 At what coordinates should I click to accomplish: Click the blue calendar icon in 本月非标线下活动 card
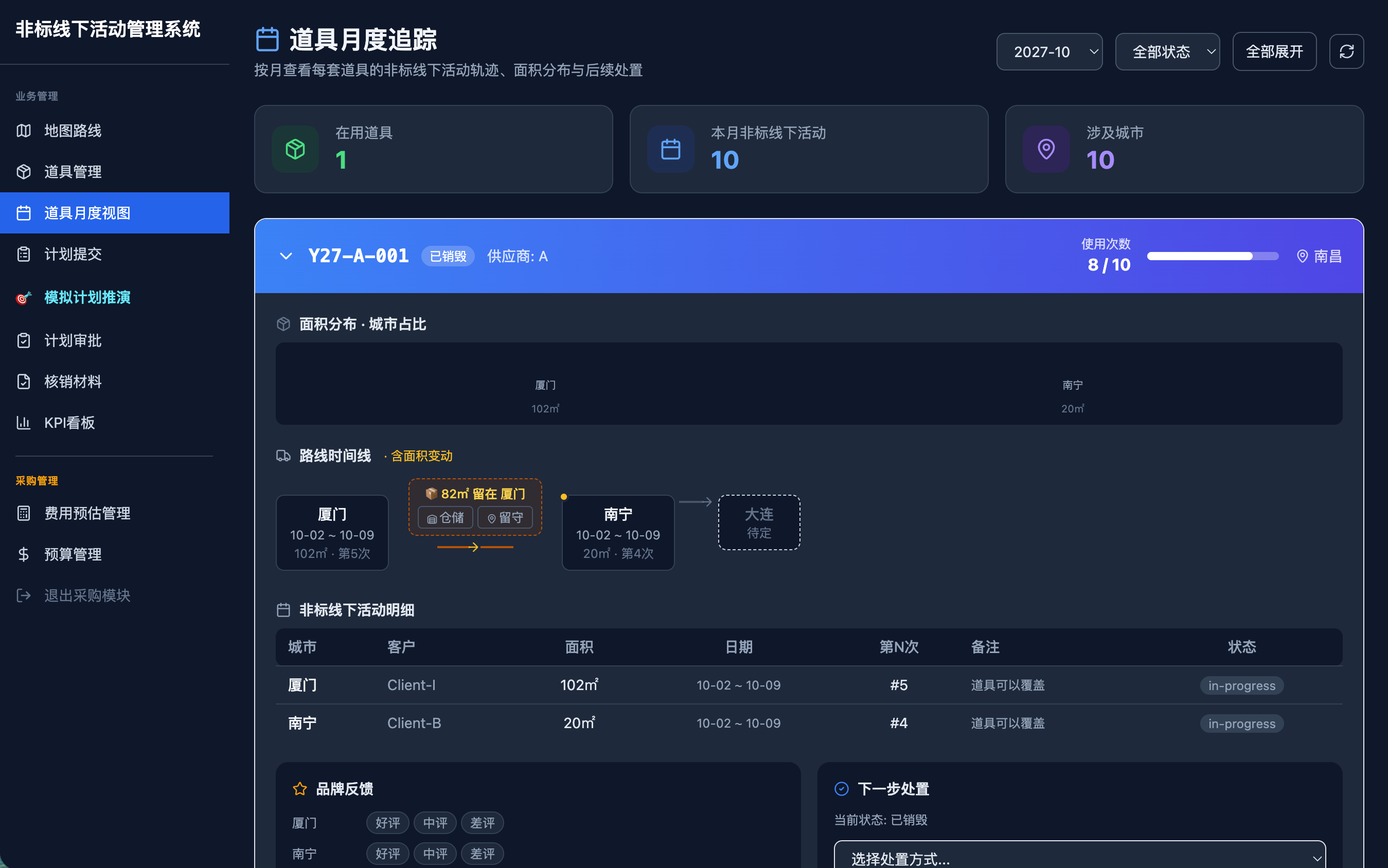[x=671, y=149]
